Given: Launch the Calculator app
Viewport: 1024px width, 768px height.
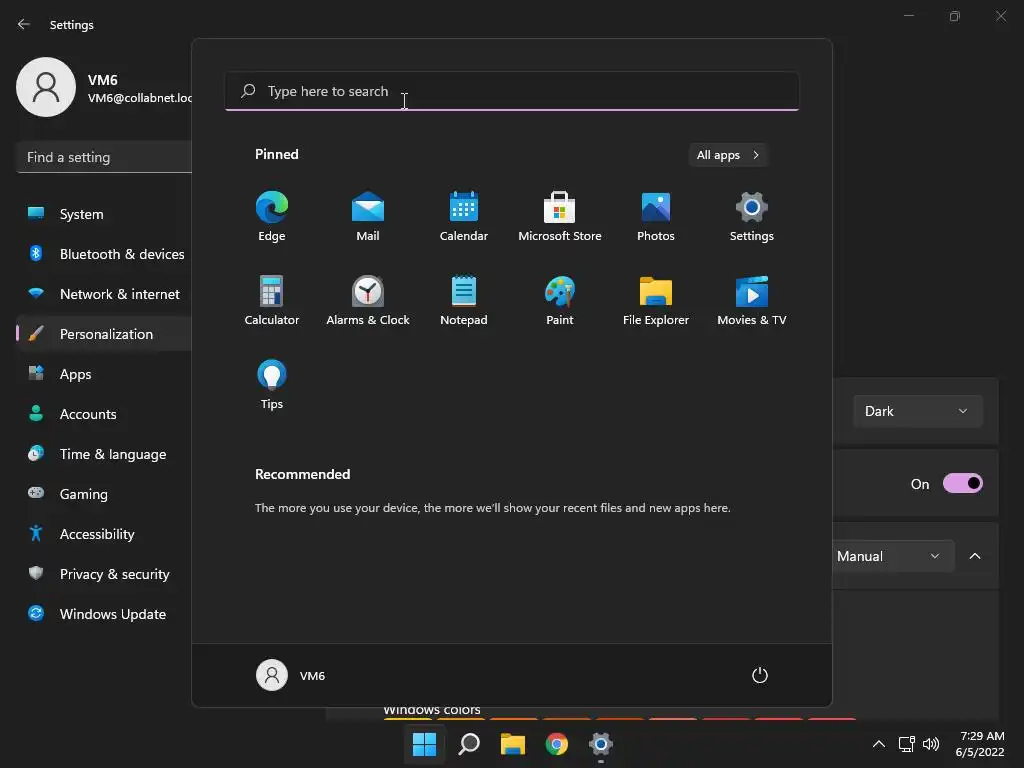Looking at the screenshot, I should coord(272,300).
